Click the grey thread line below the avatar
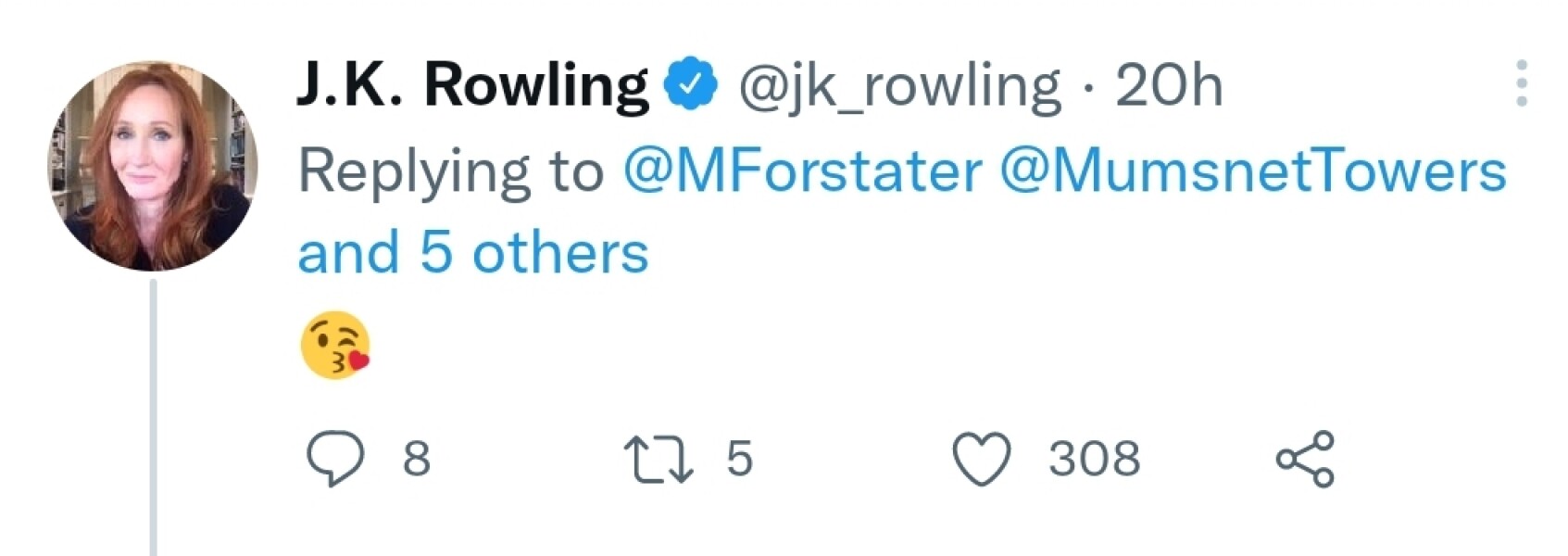 (154, 417)
